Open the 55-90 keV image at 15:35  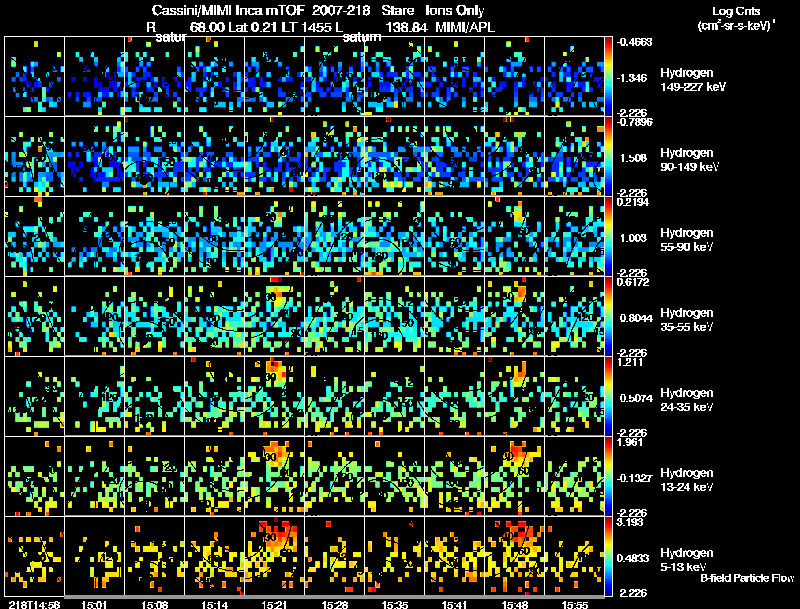394,237
